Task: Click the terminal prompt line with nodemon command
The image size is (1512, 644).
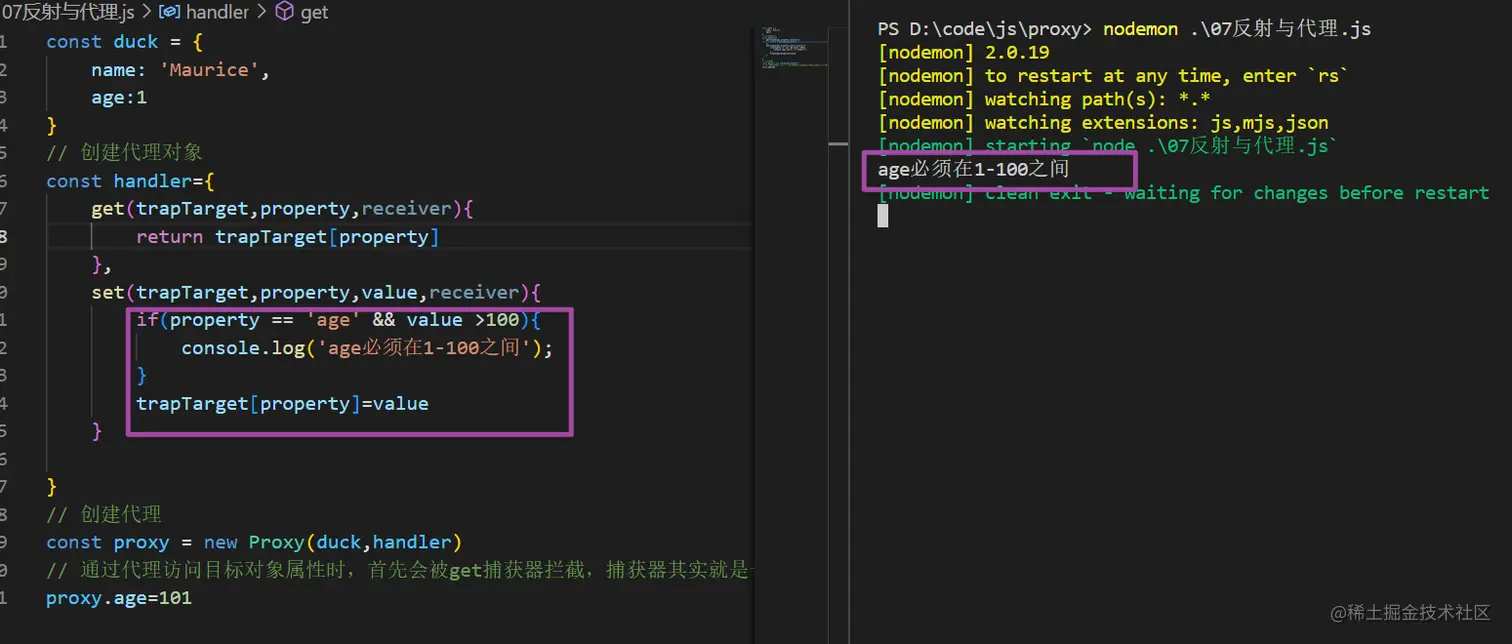Action: click(1124, 29)
